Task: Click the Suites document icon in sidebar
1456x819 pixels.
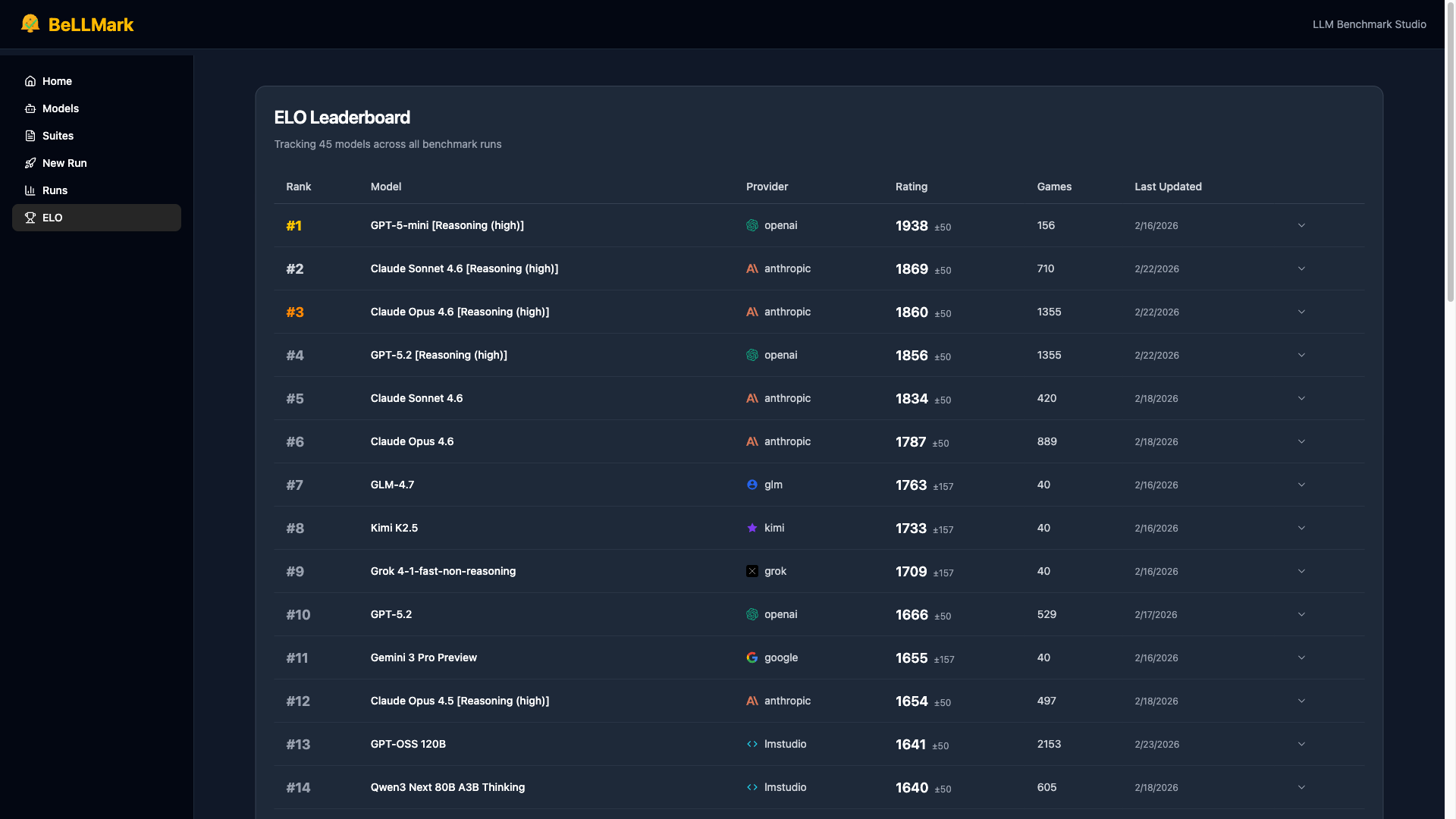Action: (30, 136)
